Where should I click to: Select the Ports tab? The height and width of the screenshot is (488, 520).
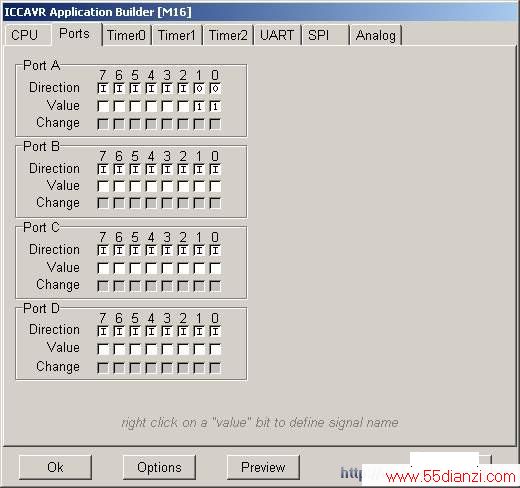click(76, 34)
